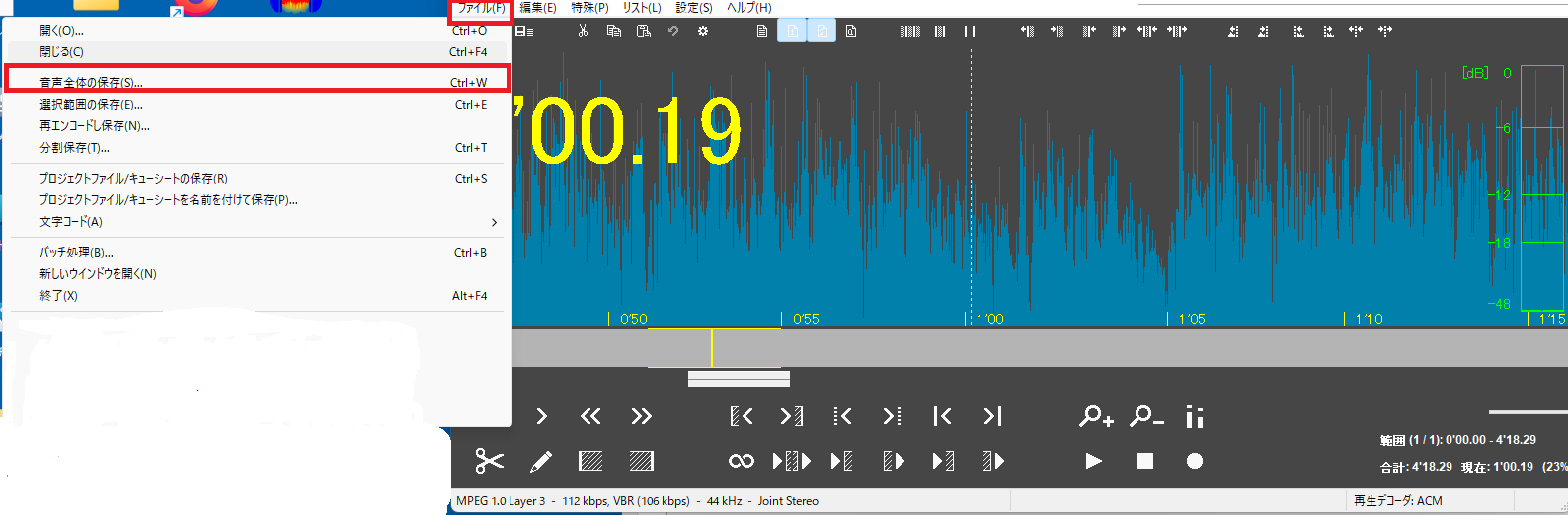
Task: Click the list/cue overview icon at toolbar start
Action: [x=524, y=32]
